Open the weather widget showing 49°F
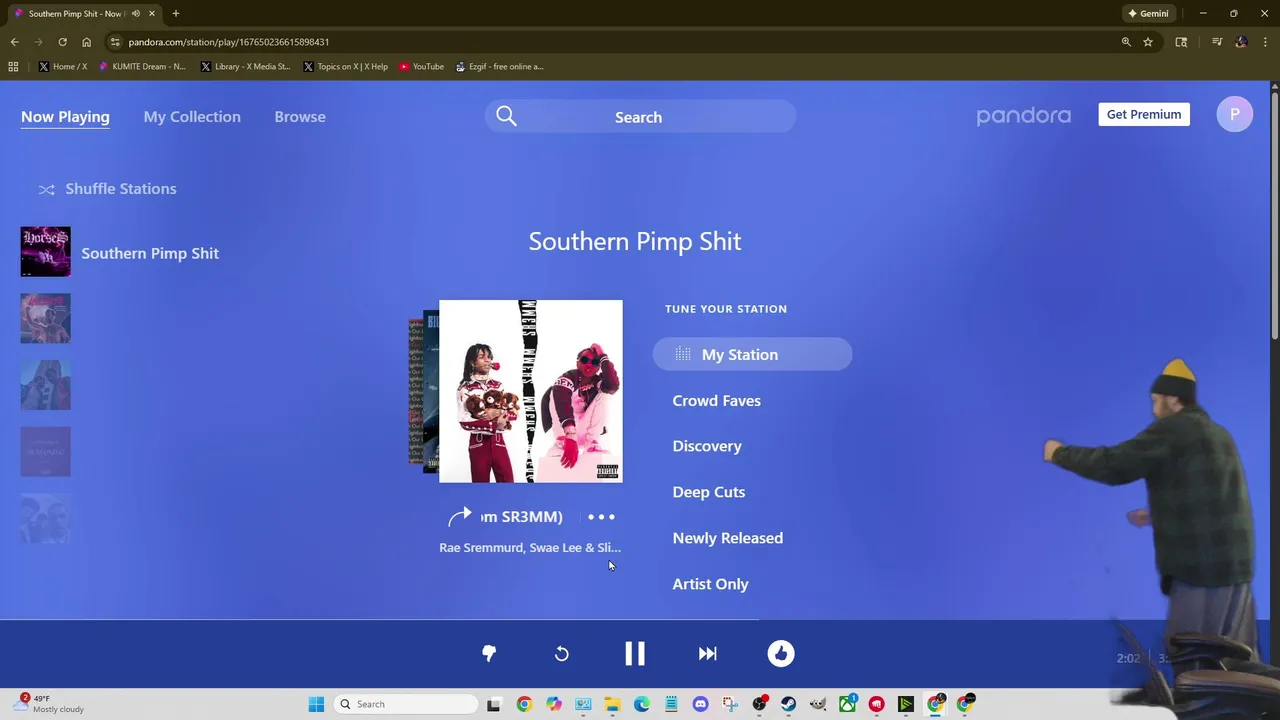Viewport: 1280px width, 720px height. click(50, 704)
